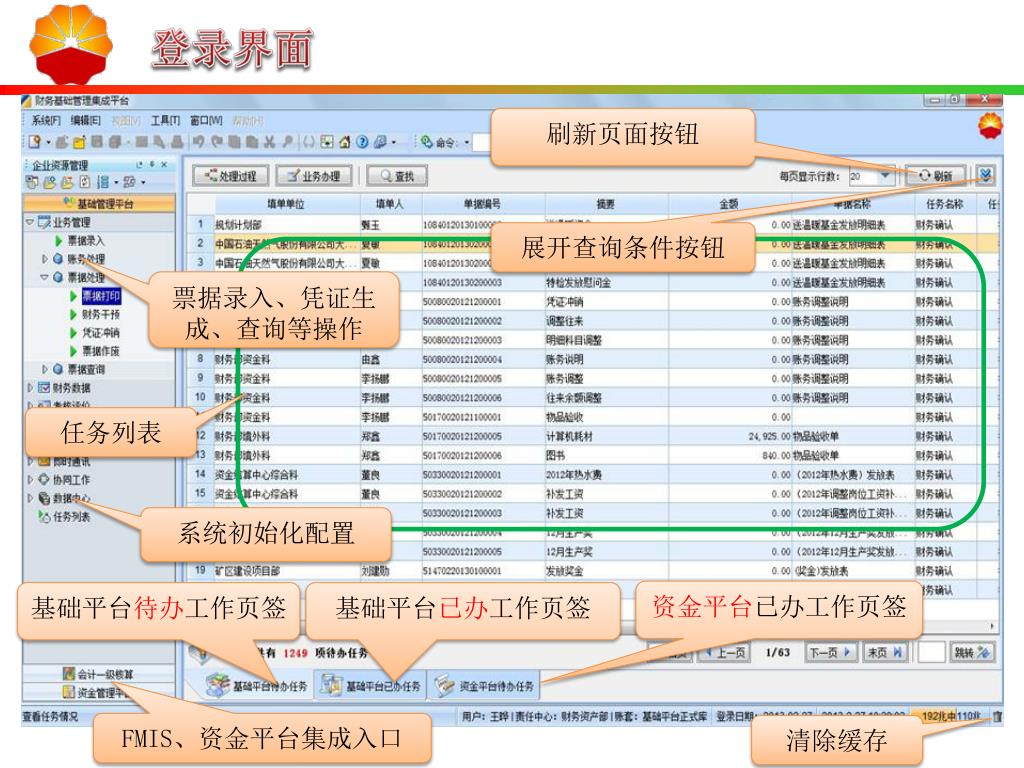Click the 单据编号 column header
Screen dimensions: 1024x768
[482, 204]
